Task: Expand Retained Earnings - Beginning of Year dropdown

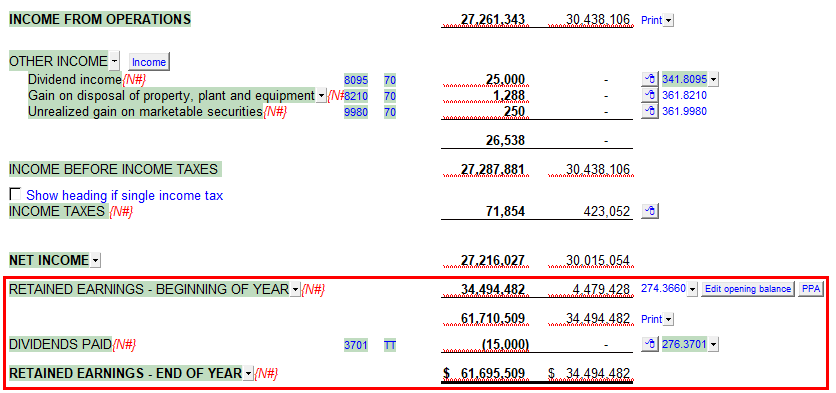Action: 295,290
